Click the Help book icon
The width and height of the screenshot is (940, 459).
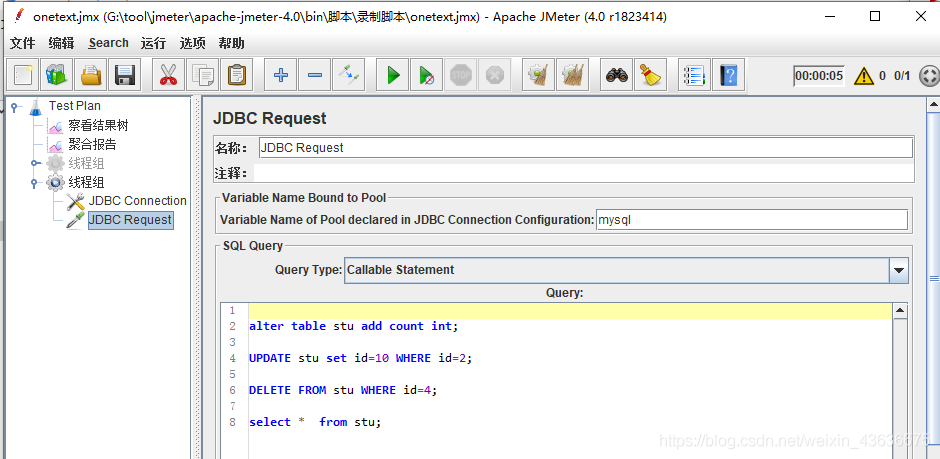[x=728, y=76]
